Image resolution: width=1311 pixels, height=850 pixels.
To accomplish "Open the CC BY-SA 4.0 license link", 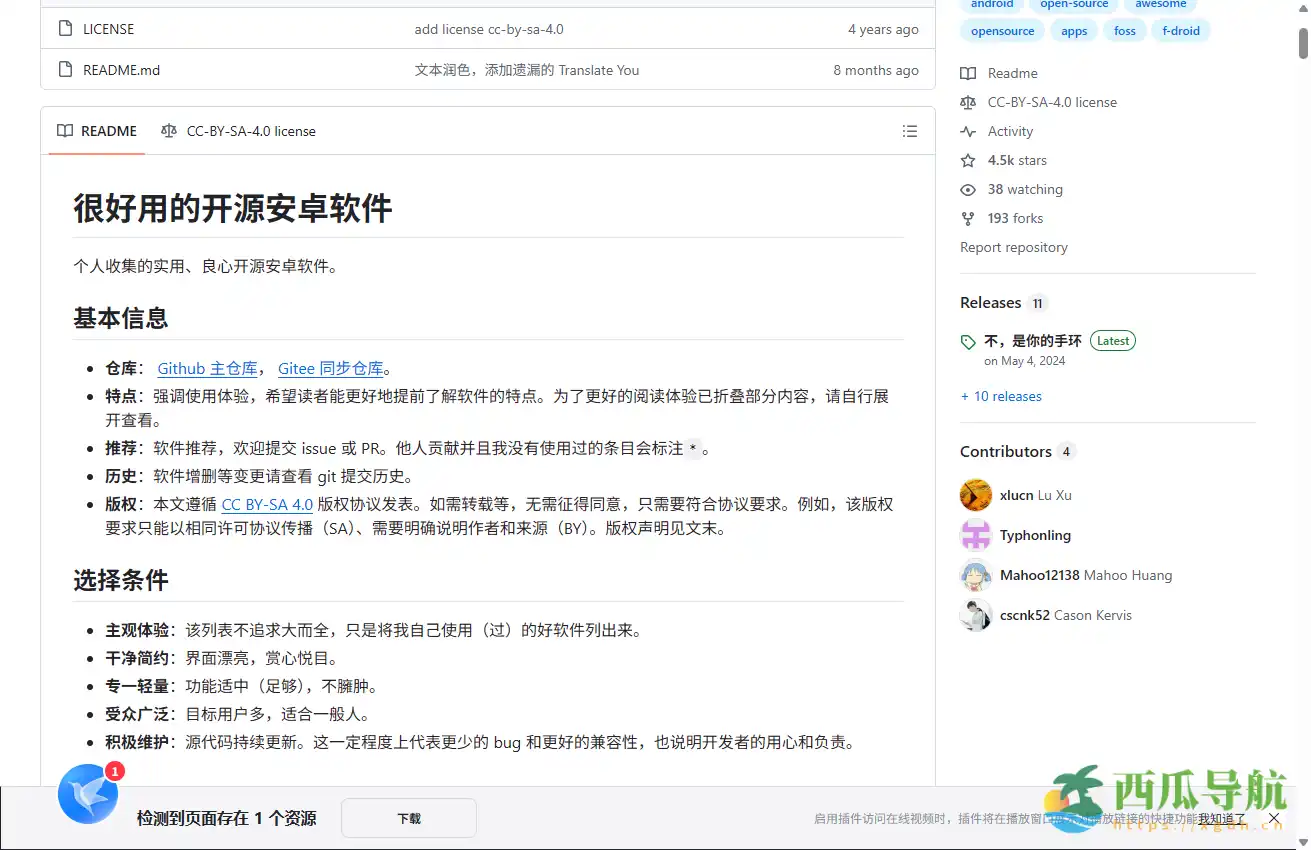I will pos(267,504).
